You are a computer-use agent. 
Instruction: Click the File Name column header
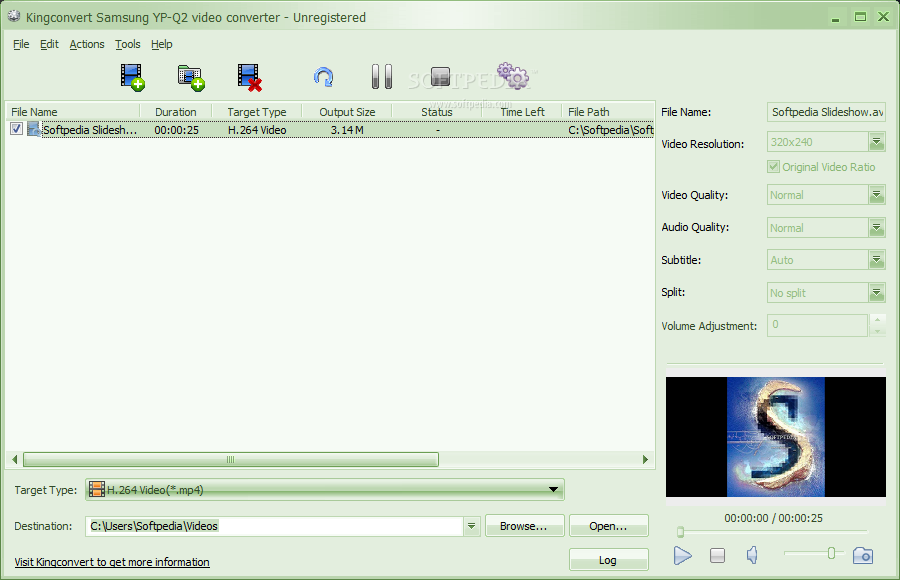(73, 111)
